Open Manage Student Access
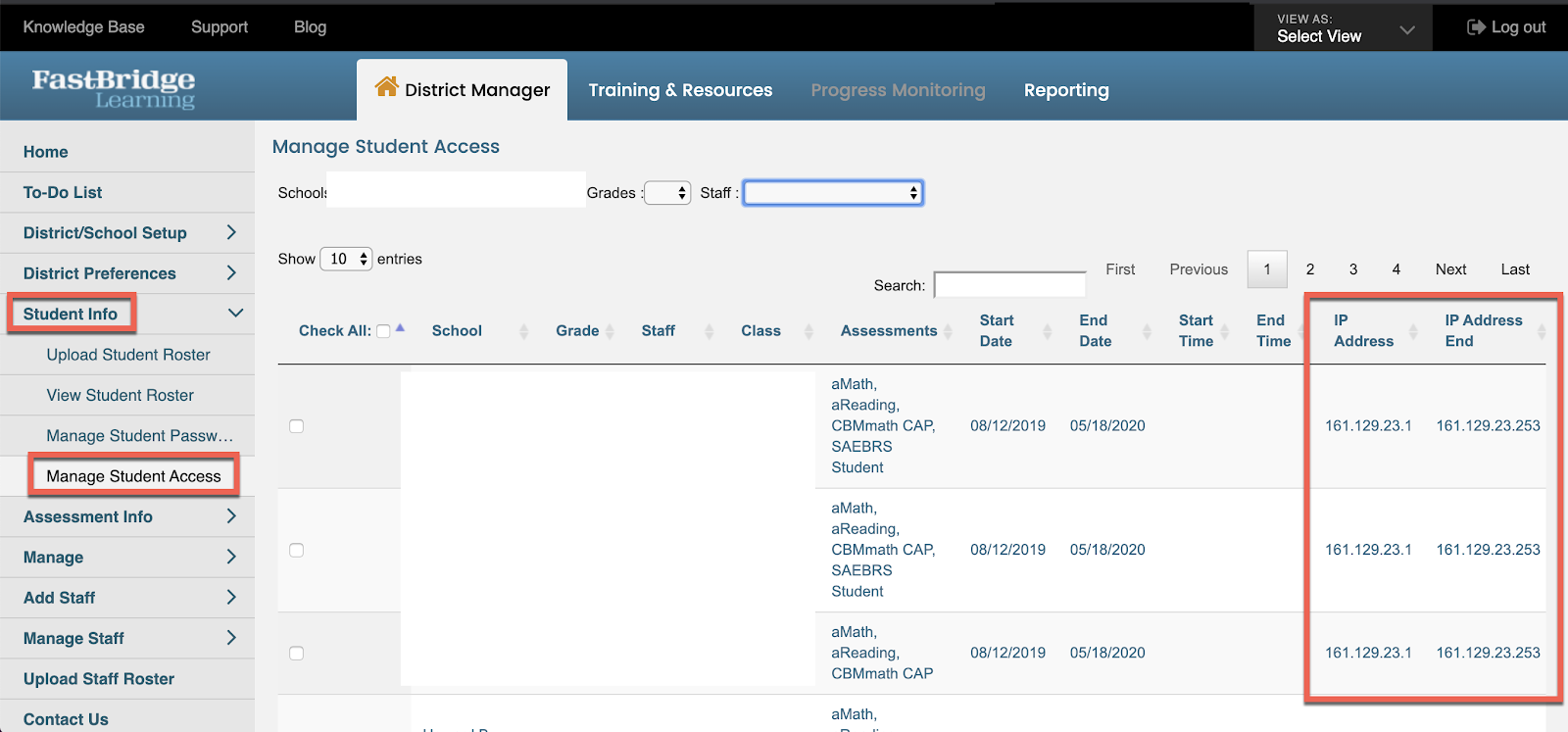1568x732 pixels. pos(133,476)
